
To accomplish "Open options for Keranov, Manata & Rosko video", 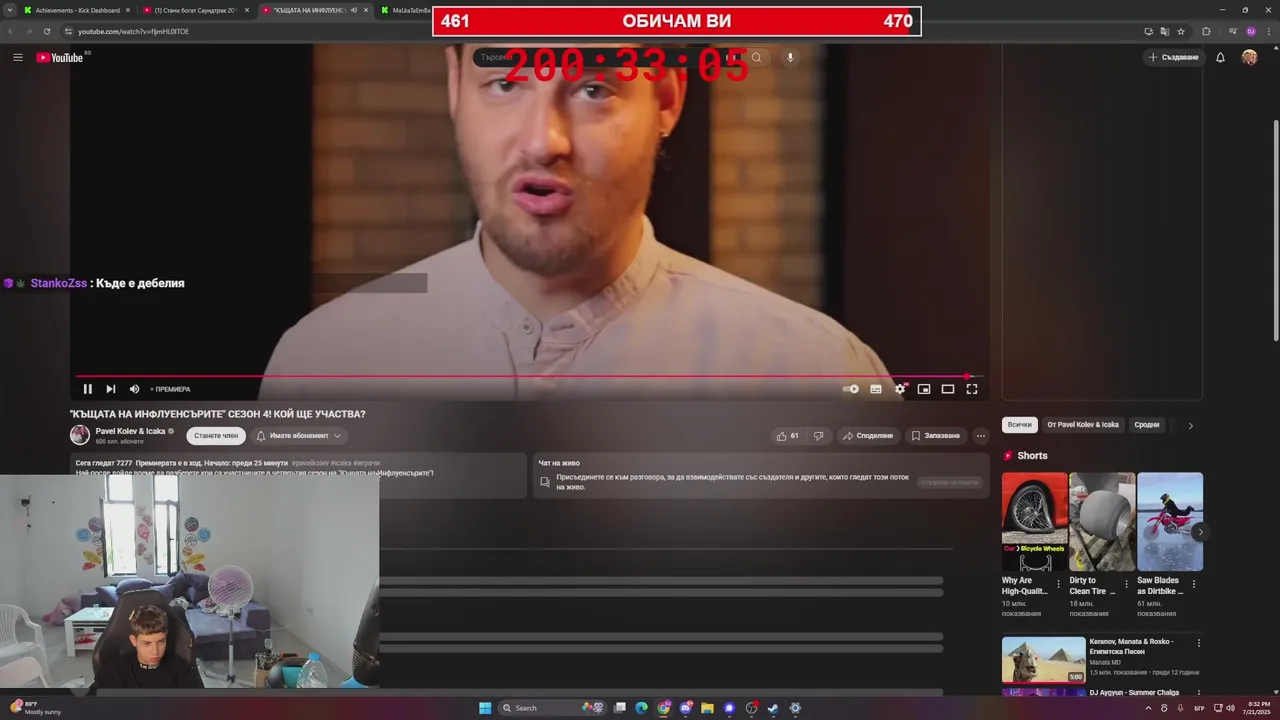I will [1199, 643].
